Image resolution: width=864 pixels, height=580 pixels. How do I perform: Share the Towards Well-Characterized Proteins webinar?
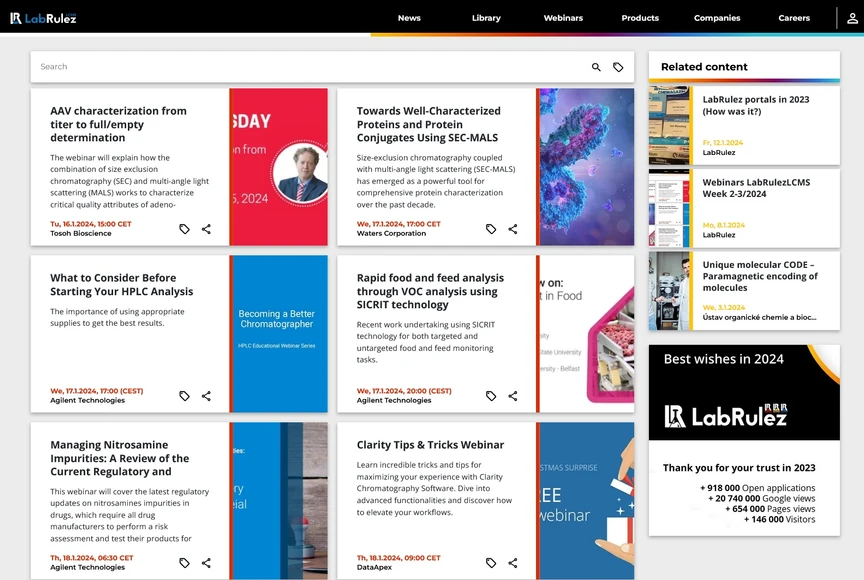tap(512, 229)
